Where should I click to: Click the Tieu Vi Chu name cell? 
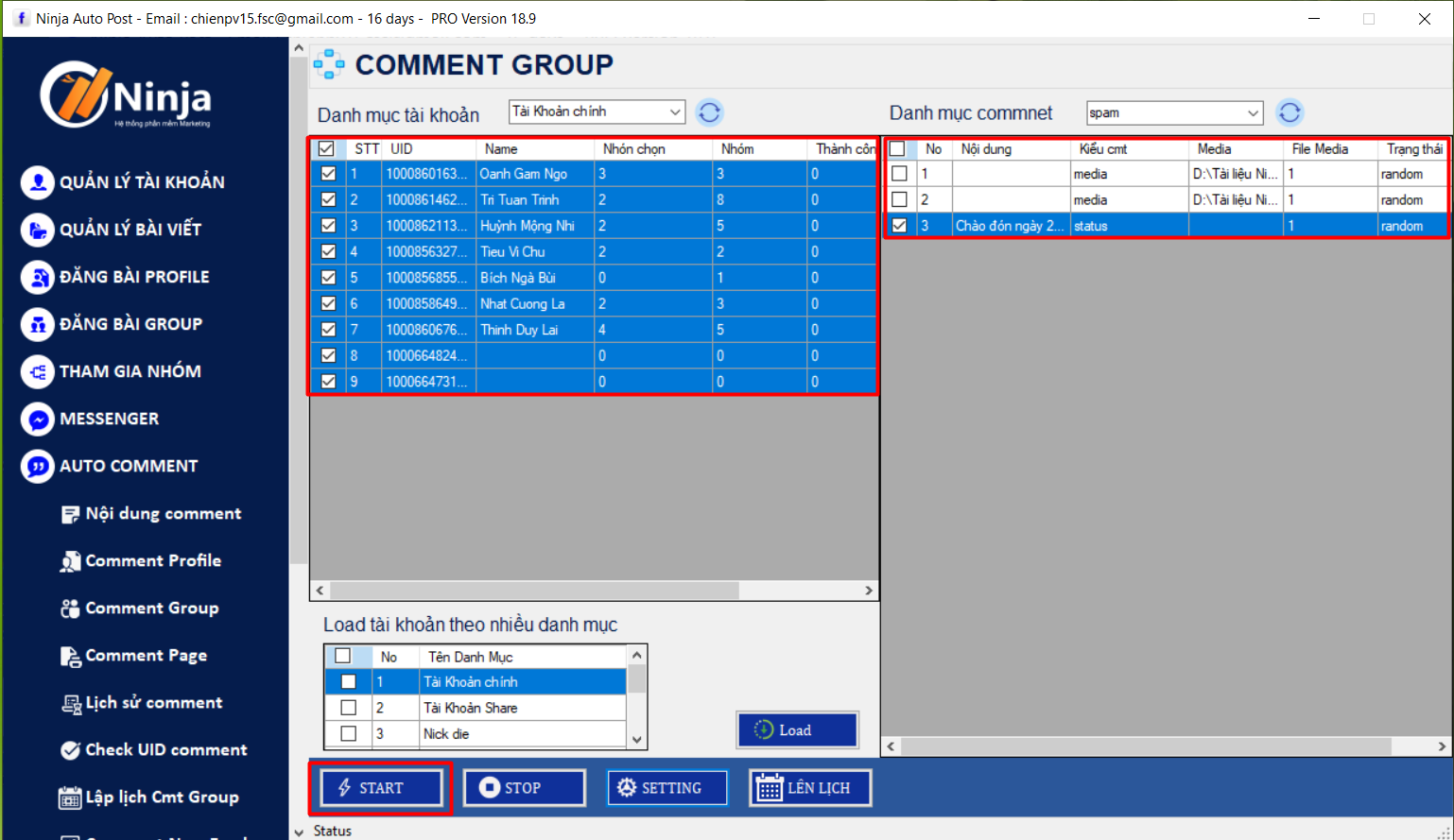click(535, 251)
